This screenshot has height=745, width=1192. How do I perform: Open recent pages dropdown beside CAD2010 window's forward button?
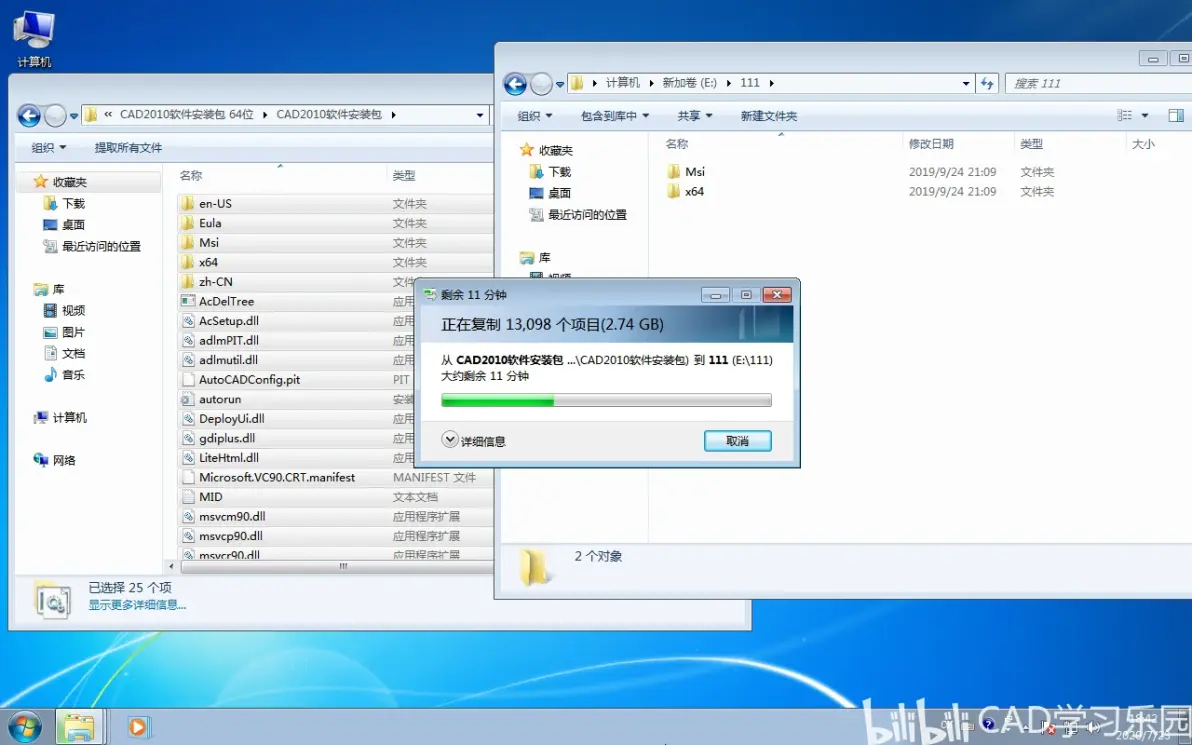click(x=74, y=116)
